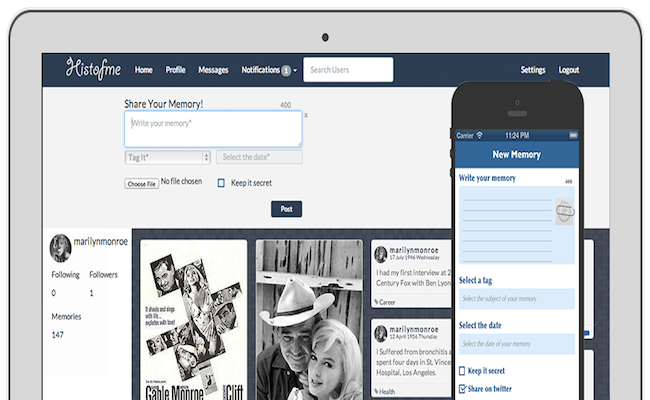
Task: Tap the phone's memory text area
Action: (x=517, y=225)
